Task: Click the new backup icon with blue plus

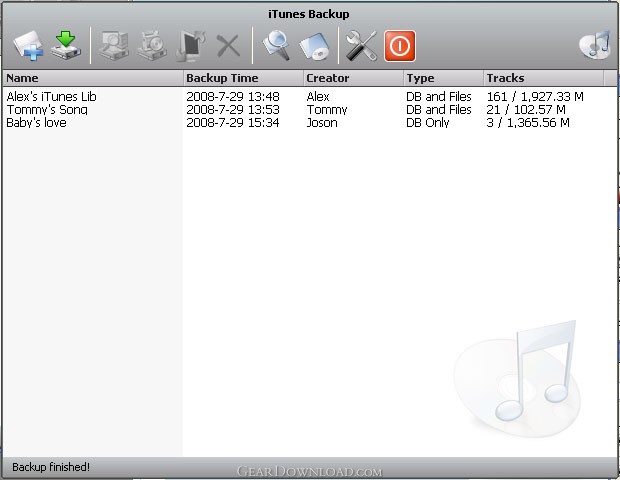Action: 28,46
